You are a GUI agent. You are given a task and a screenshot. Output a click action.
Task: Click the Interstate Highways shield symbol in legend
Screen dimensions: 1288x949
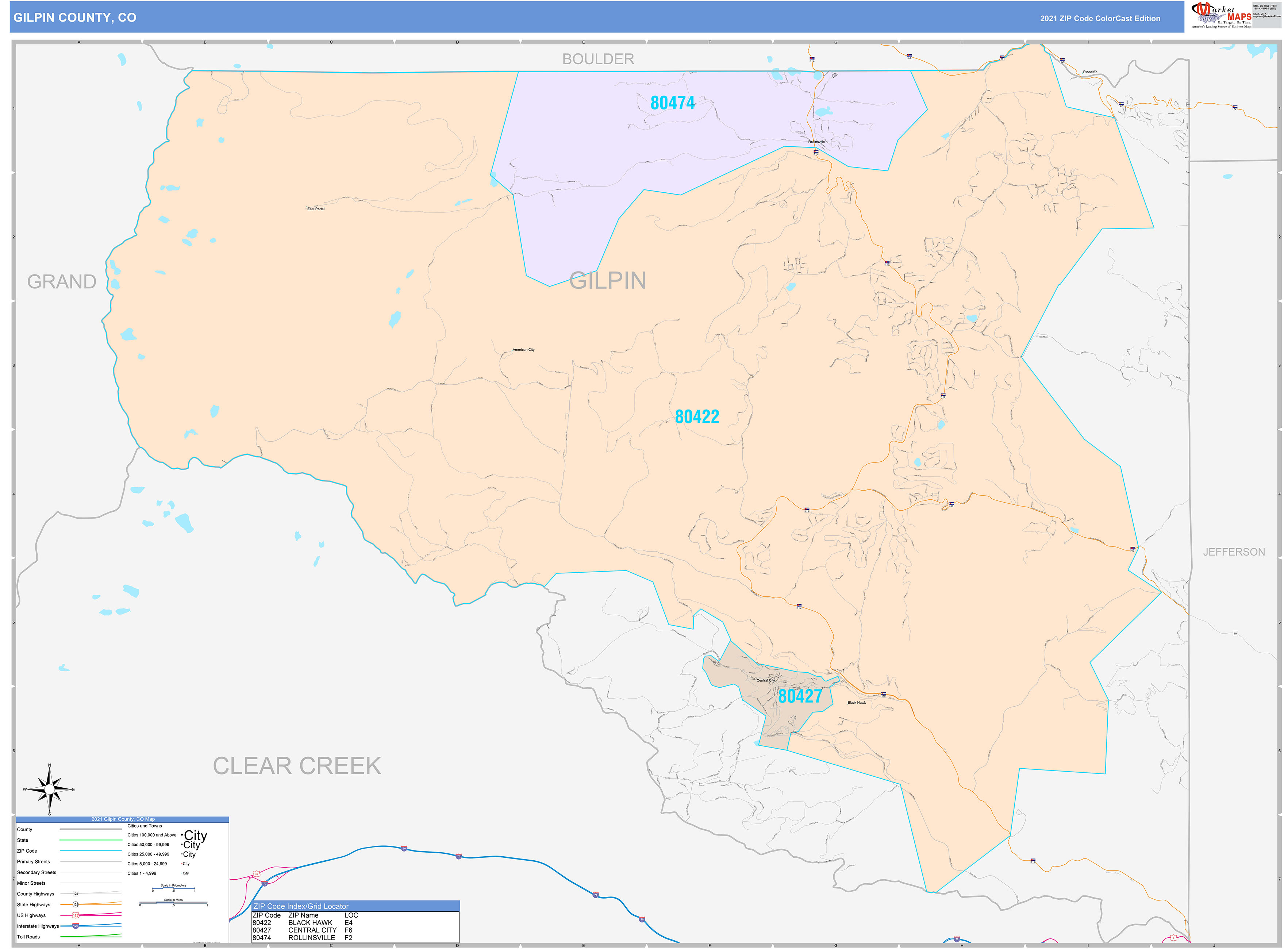[x=75, y=927]
